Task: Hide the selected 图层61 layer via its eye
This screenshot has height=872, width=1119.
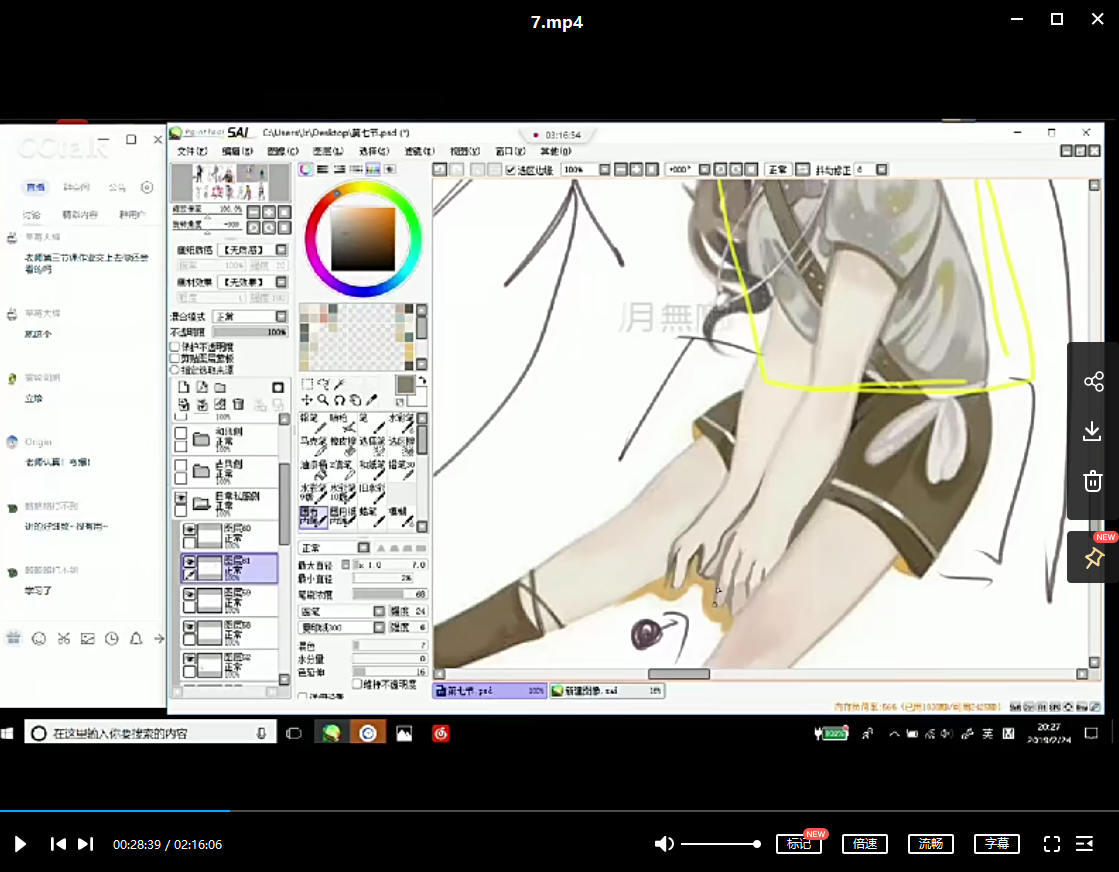Action: 188,564
